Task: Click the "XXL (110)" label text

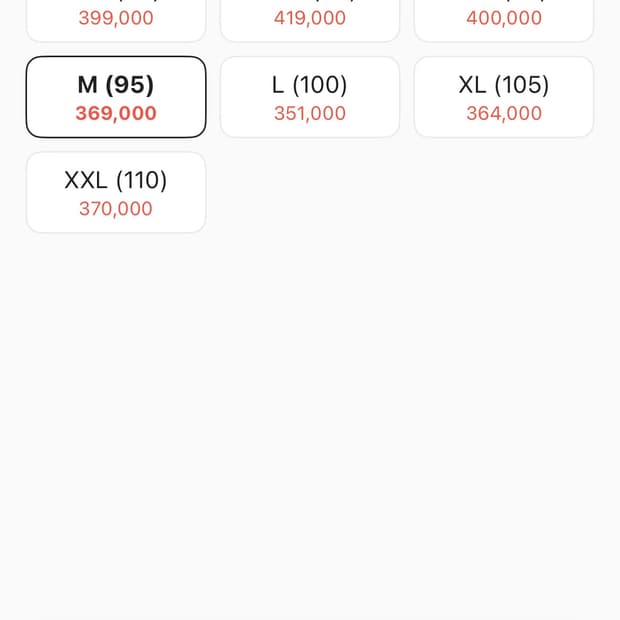Action: tap(116, 180)
